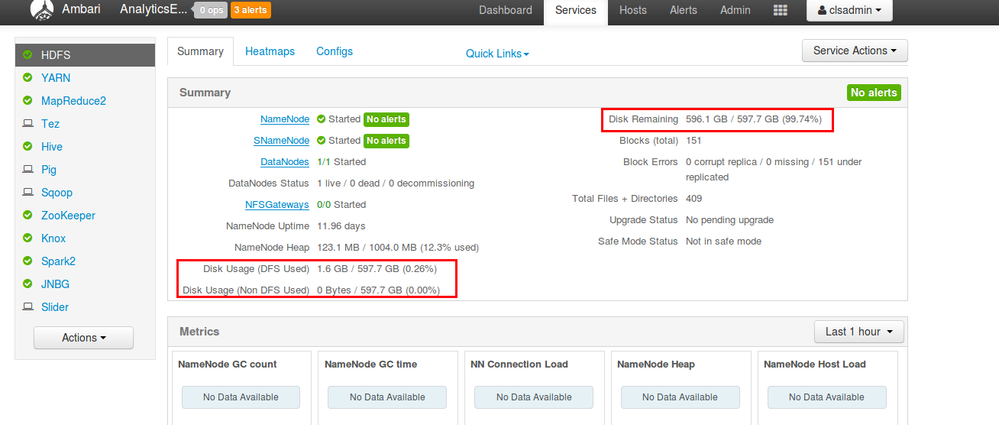Select the Services tab in the navbar
The width and height of the screenshot is (999, 425).
pos(576,10)
